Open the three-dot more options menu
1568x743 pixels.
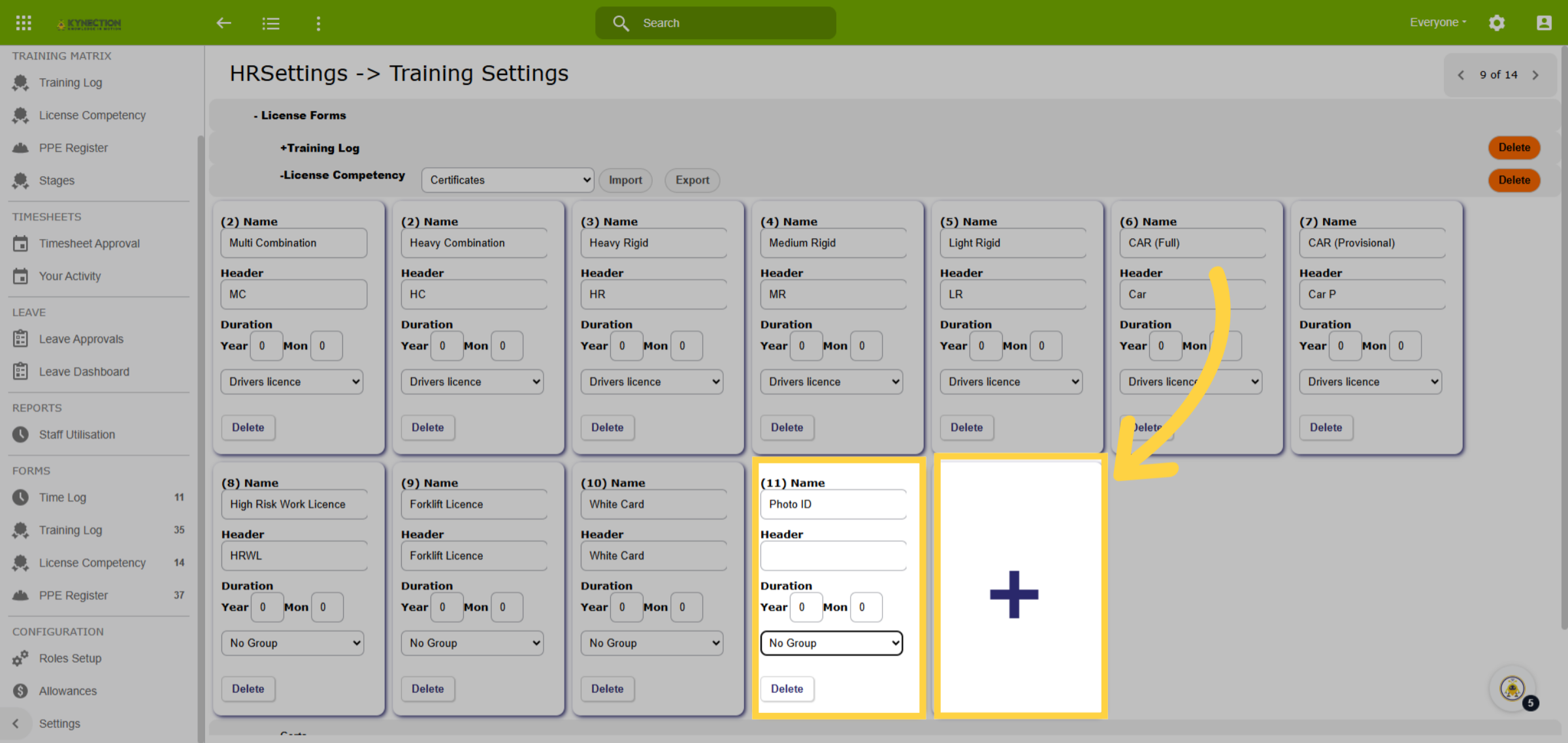(318, 24)
